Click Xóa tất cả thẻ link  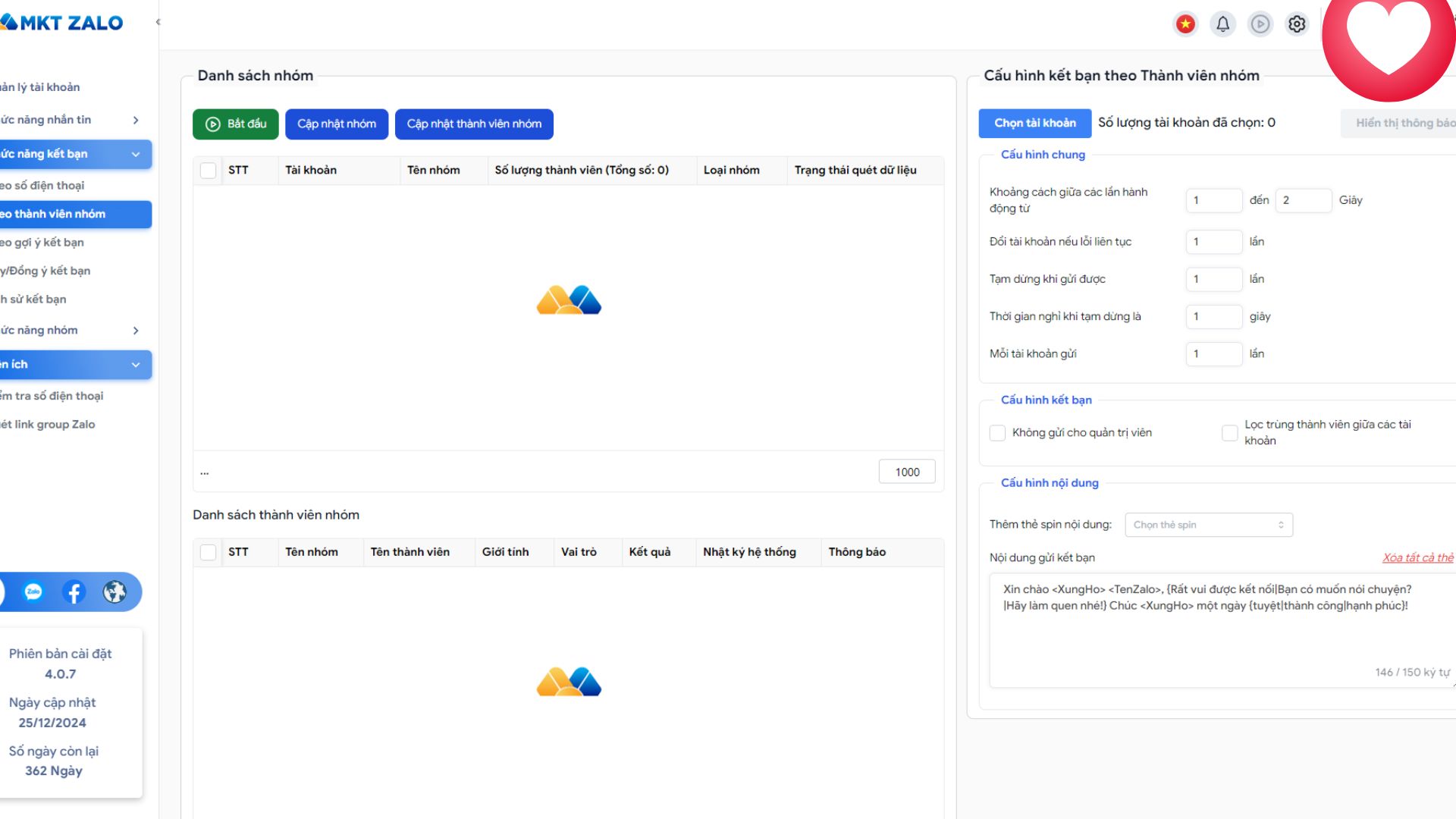click(1418, 558)
